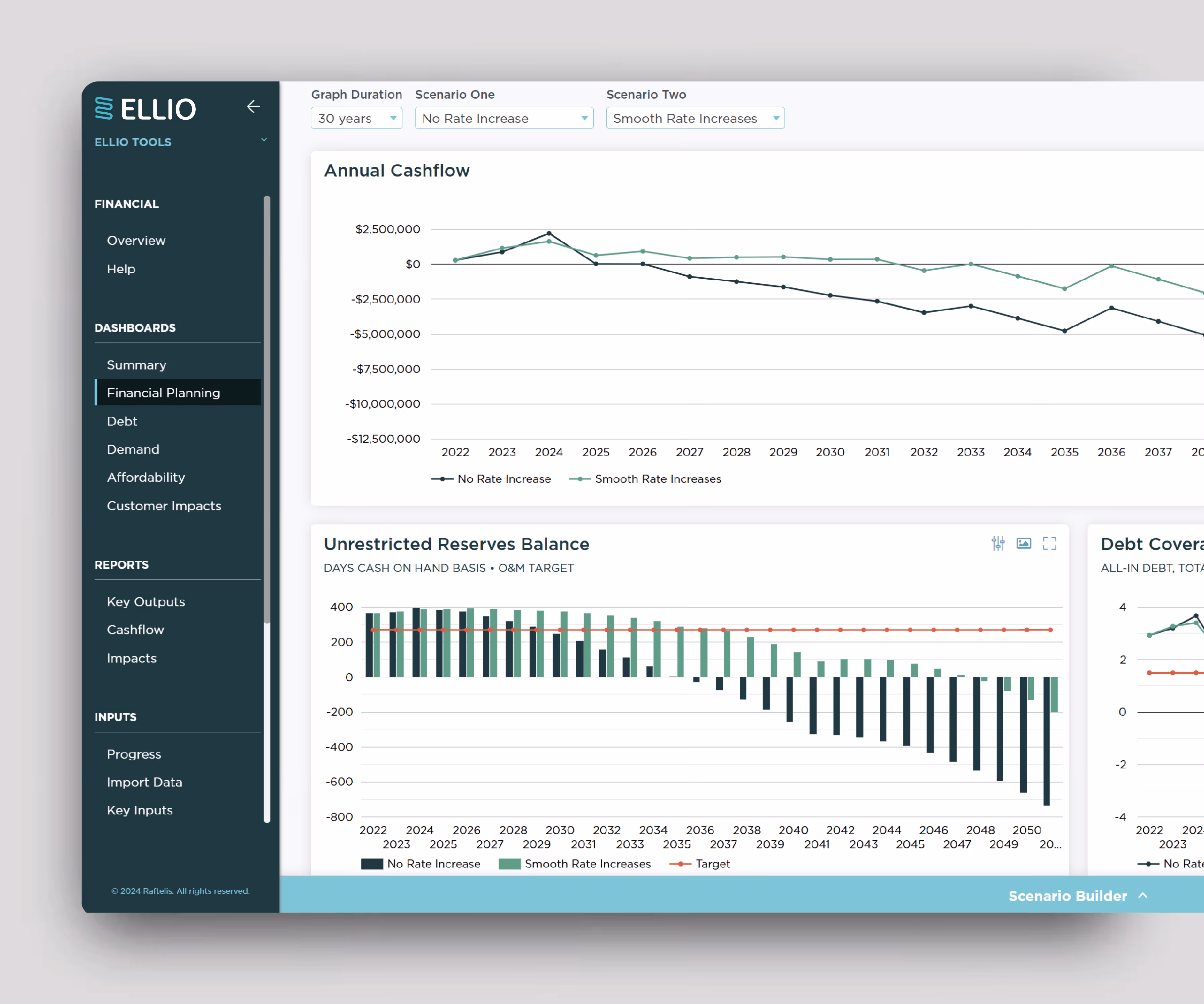The image size is (1204, 1006).
Task: Open Graph Duration 30 years dropdown
Action: point(356,118)
